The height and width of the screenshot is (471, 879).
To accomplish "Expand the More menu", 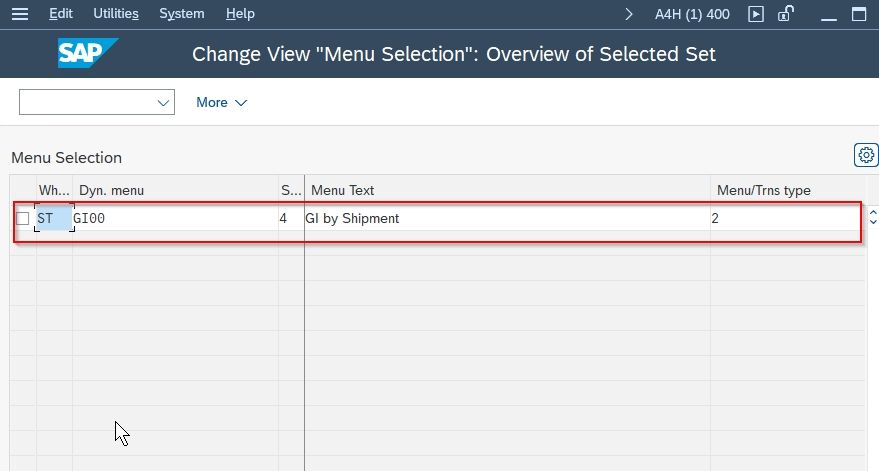I will tap(221, 102).
